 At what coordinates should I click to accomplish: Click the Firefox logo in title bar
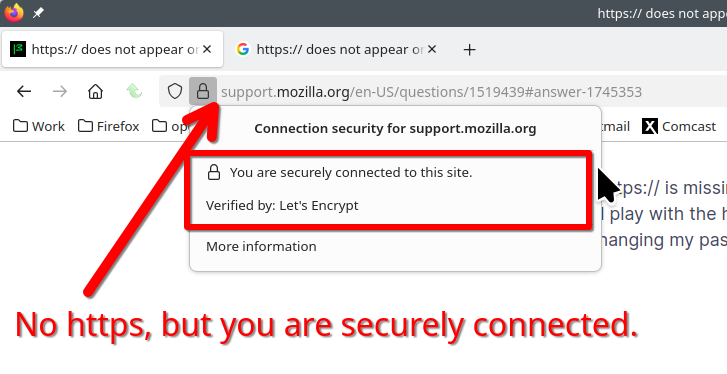[x=14, y=13]
